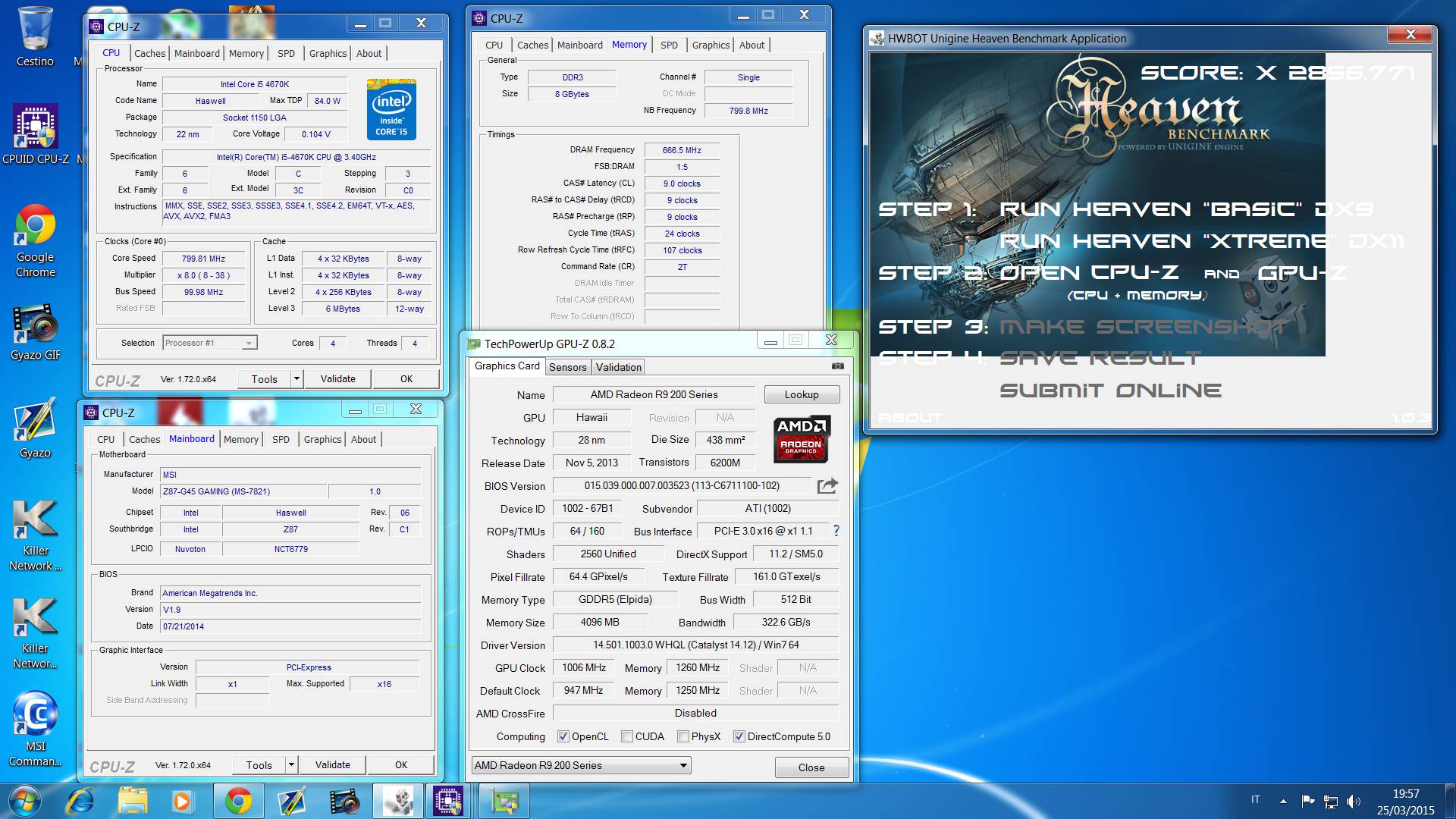Open the Windows Start menu

coord(24,802)
